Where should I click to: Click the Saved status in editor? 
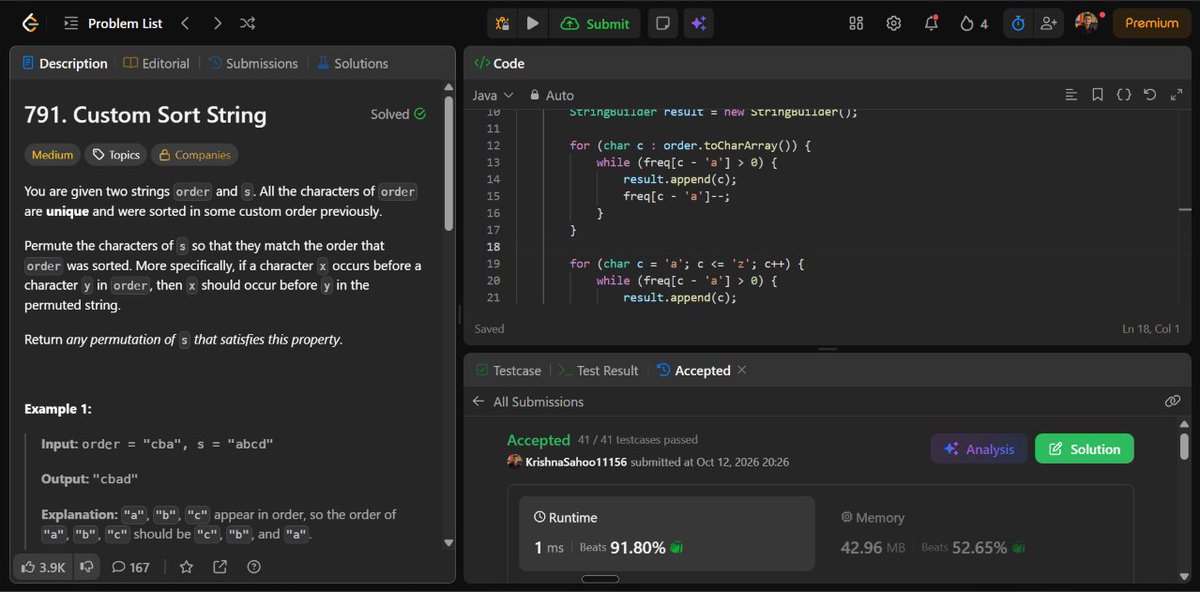click(489, 328)
